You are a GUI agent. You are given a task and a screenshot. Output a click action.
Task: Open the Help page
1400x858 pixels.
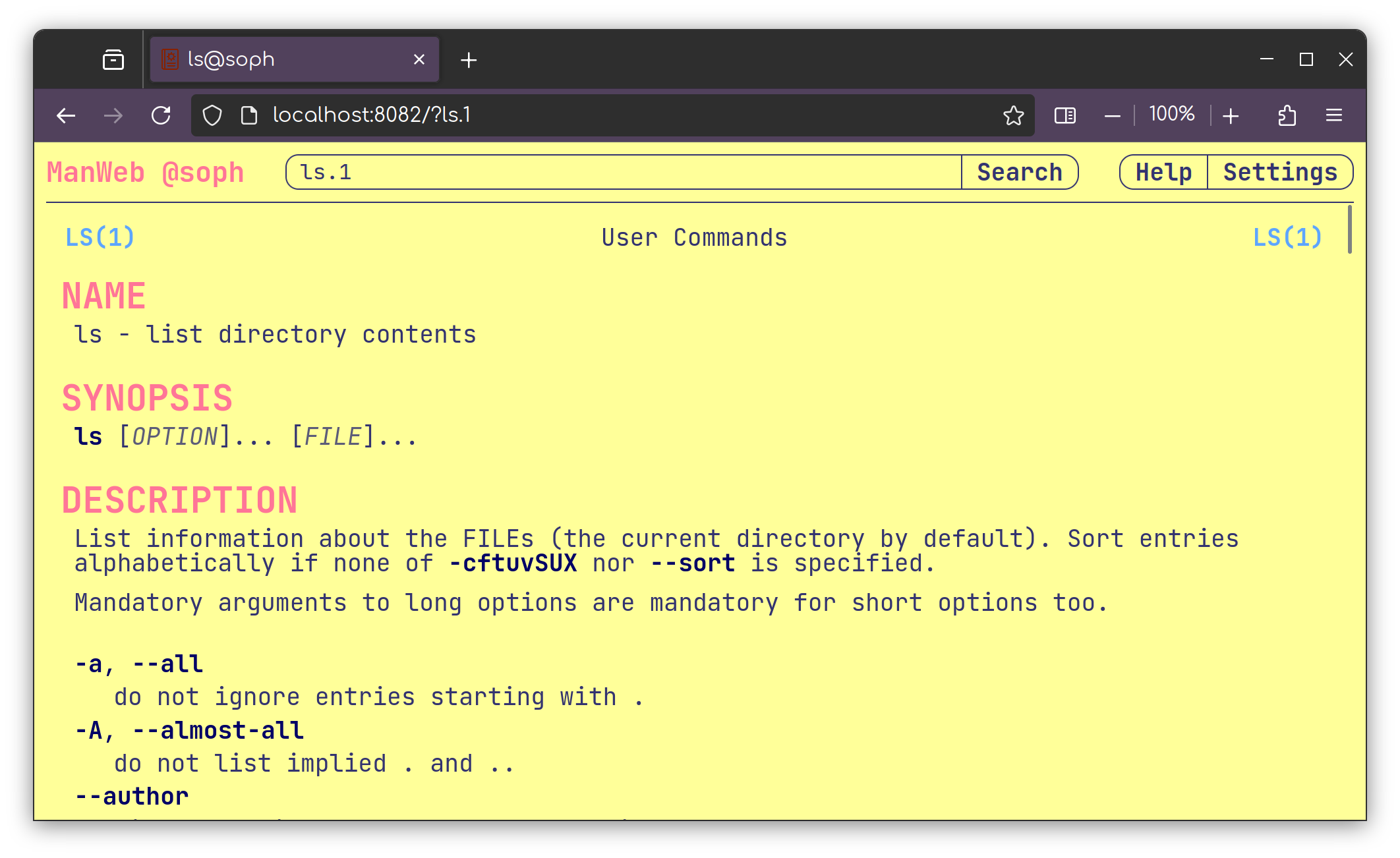[x=1163, y=173]
